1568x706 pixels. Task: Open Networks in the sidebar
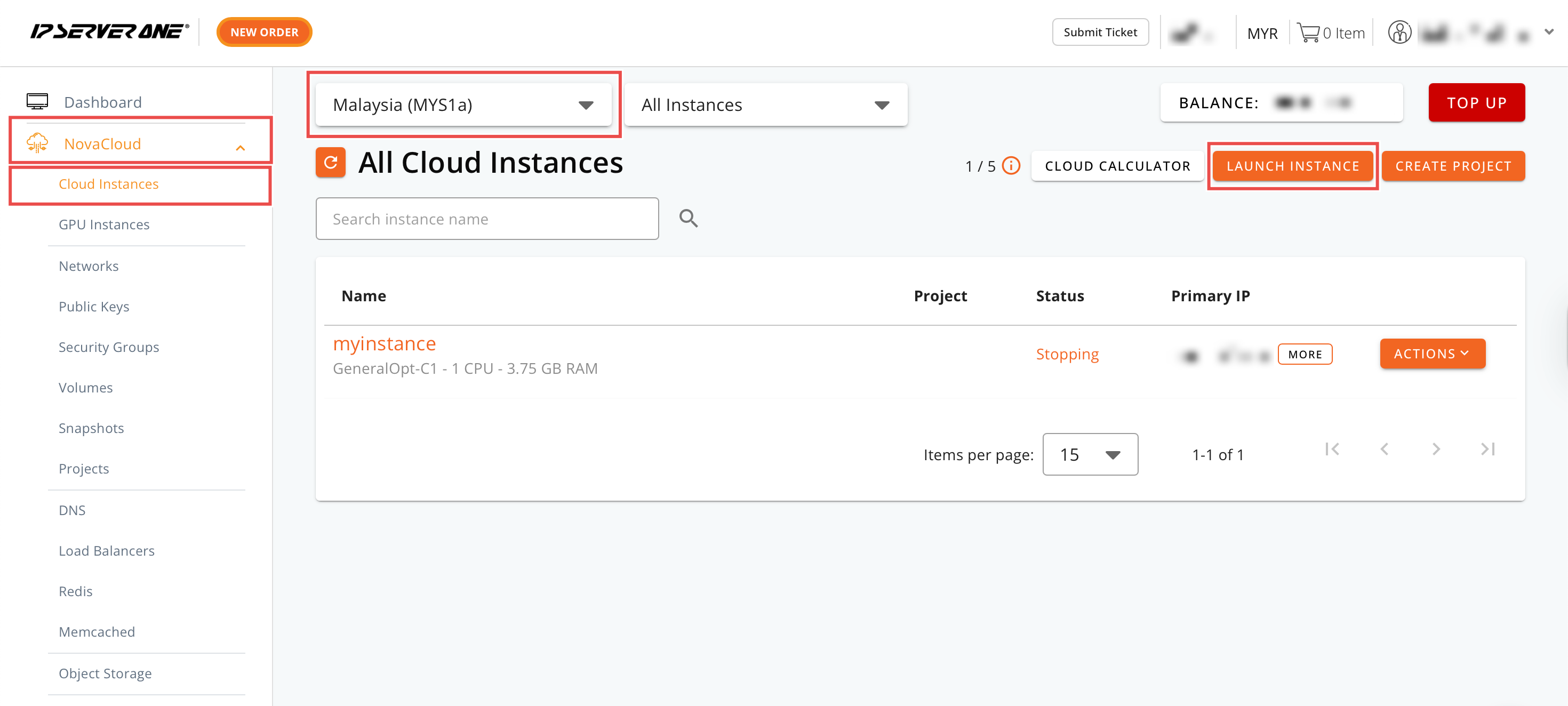coord(88,266)
